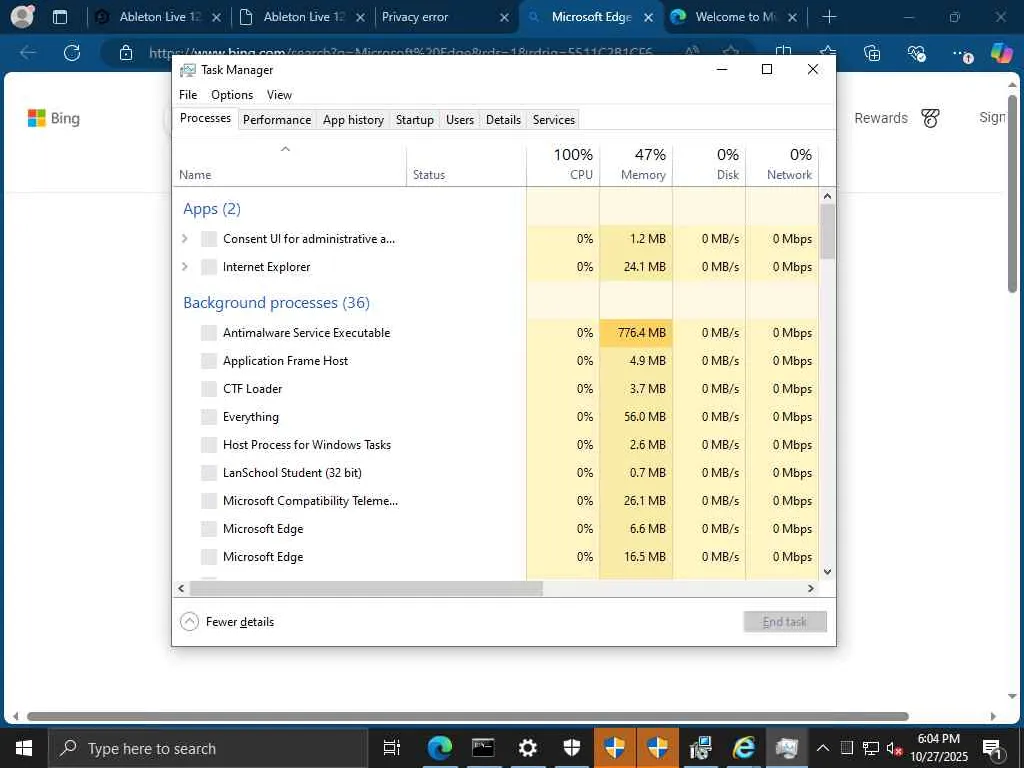Viewport: 1024px width, 768px height.
Task: Switch to the Services tab
Action: pyautogui.click(x=554, y=120)
